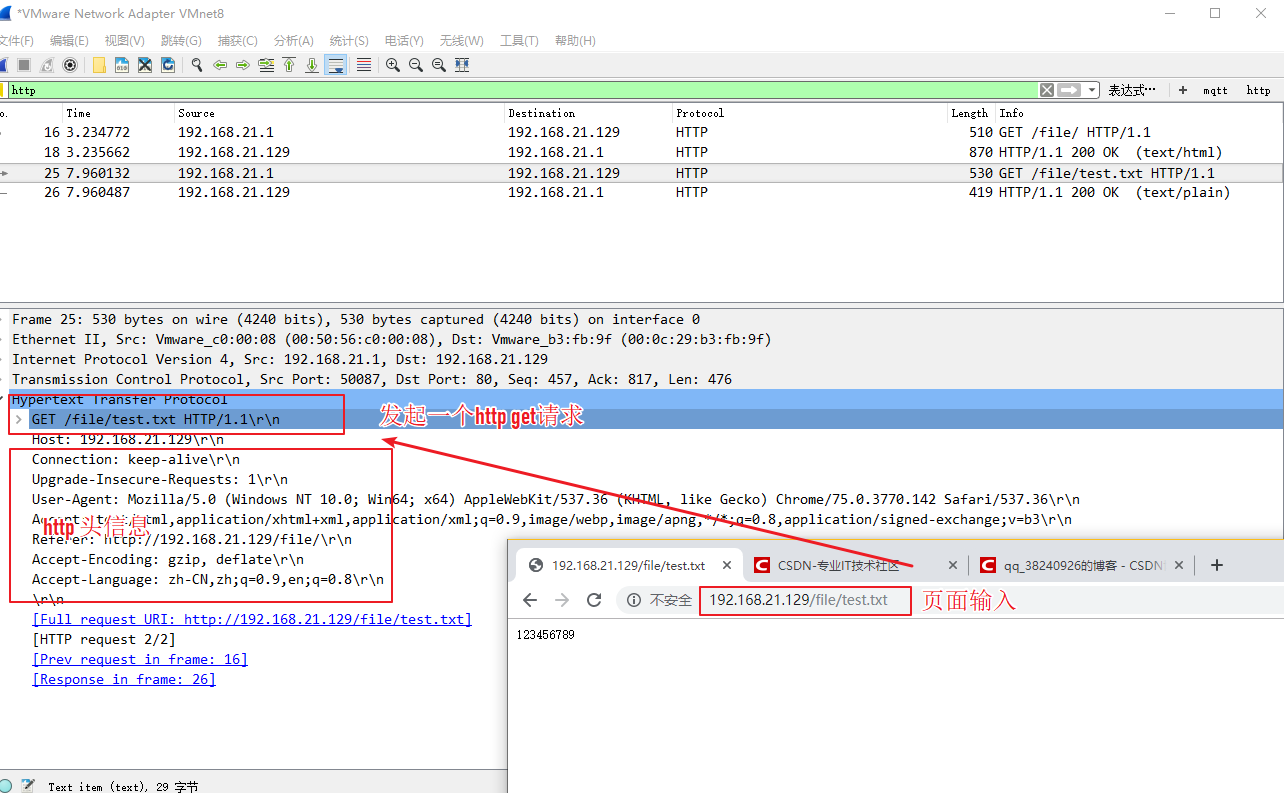
Task: Select the User-Agent header line
Action: click(555, 499)
